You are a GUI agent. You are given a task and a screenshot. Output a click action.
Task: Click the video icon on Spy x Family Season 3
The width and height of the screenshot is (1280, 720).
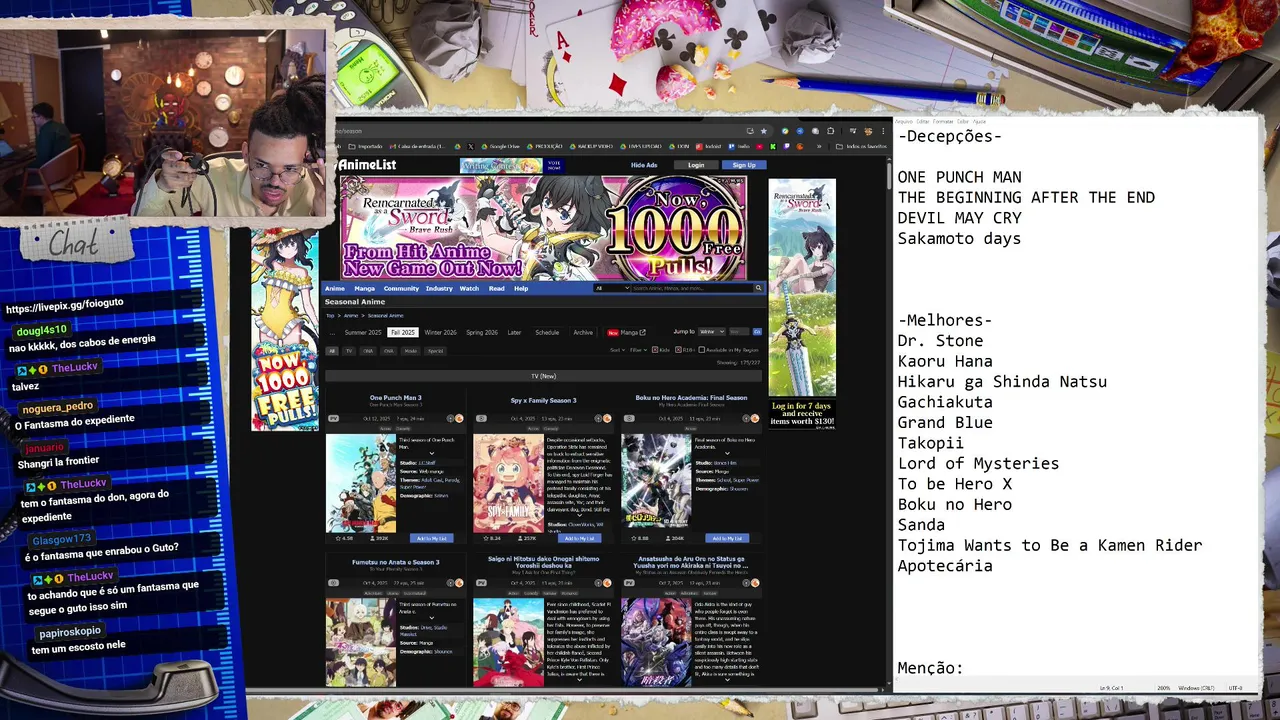[x=481, y=418]
